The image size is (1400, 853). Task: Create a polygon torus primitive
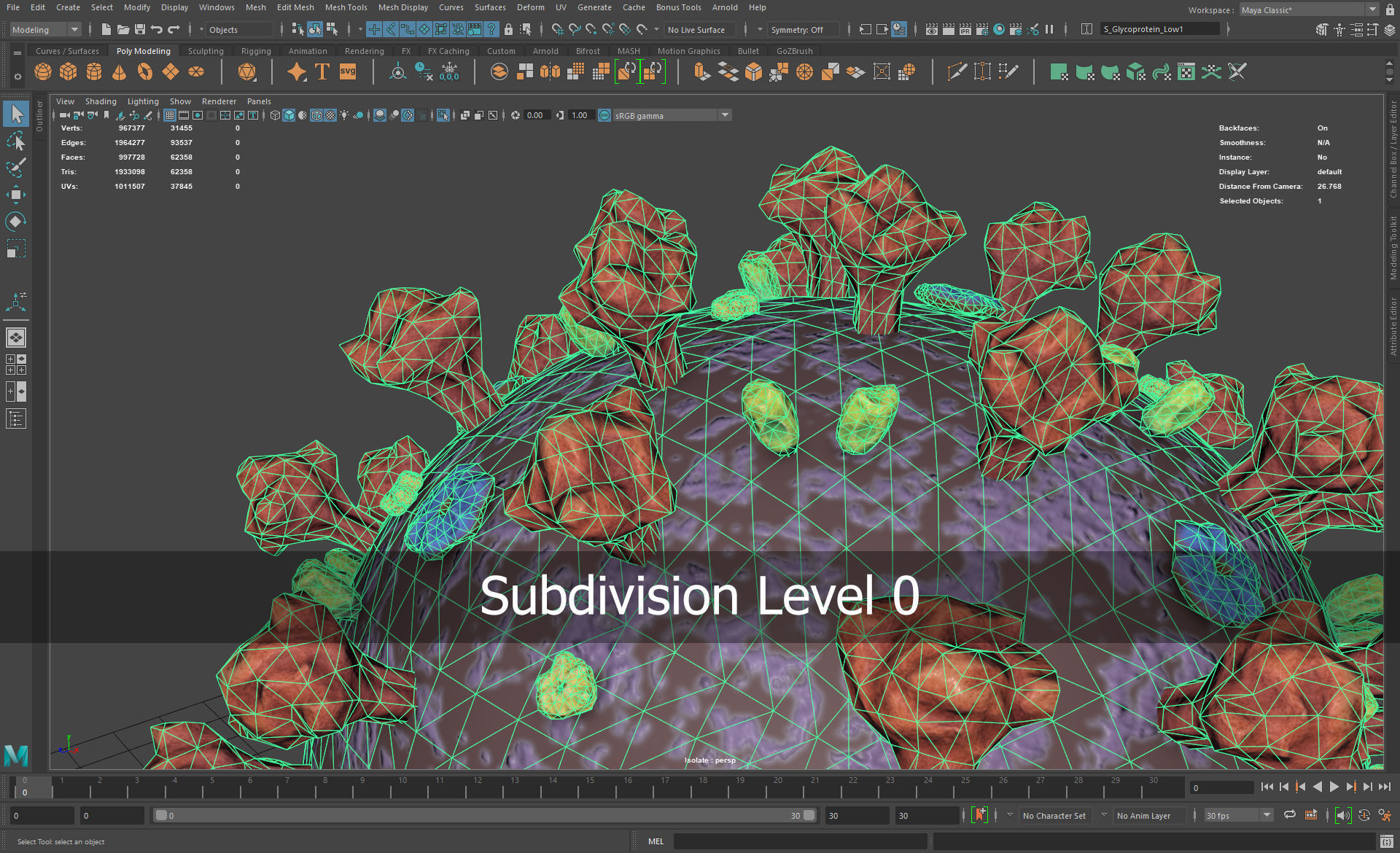pyautogui.click(x=145, y=71)
